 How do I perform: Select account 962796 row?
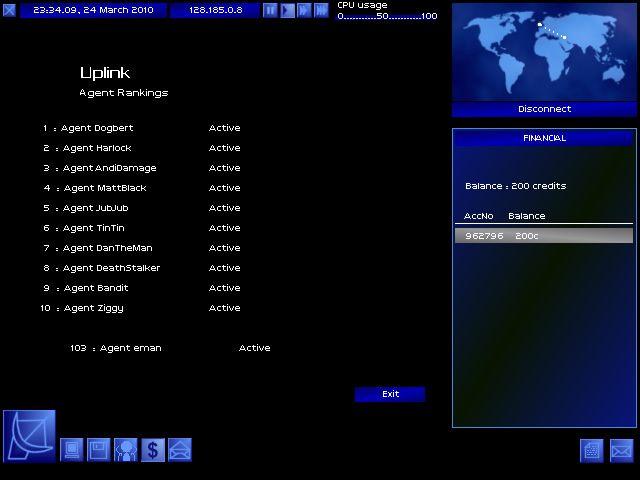544,236
